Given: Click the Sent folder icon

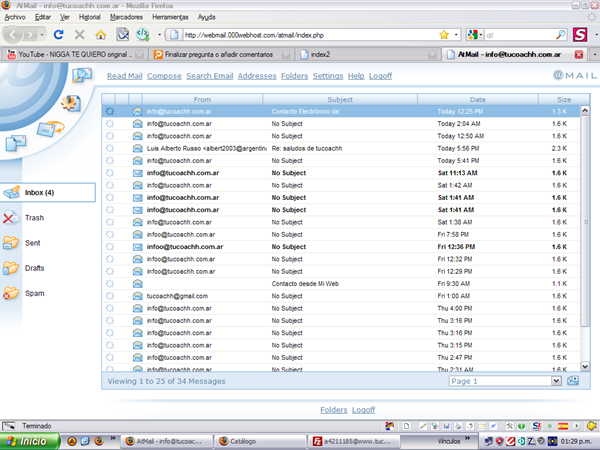Looking at the screenshot, I should click(x=10, y=243).
